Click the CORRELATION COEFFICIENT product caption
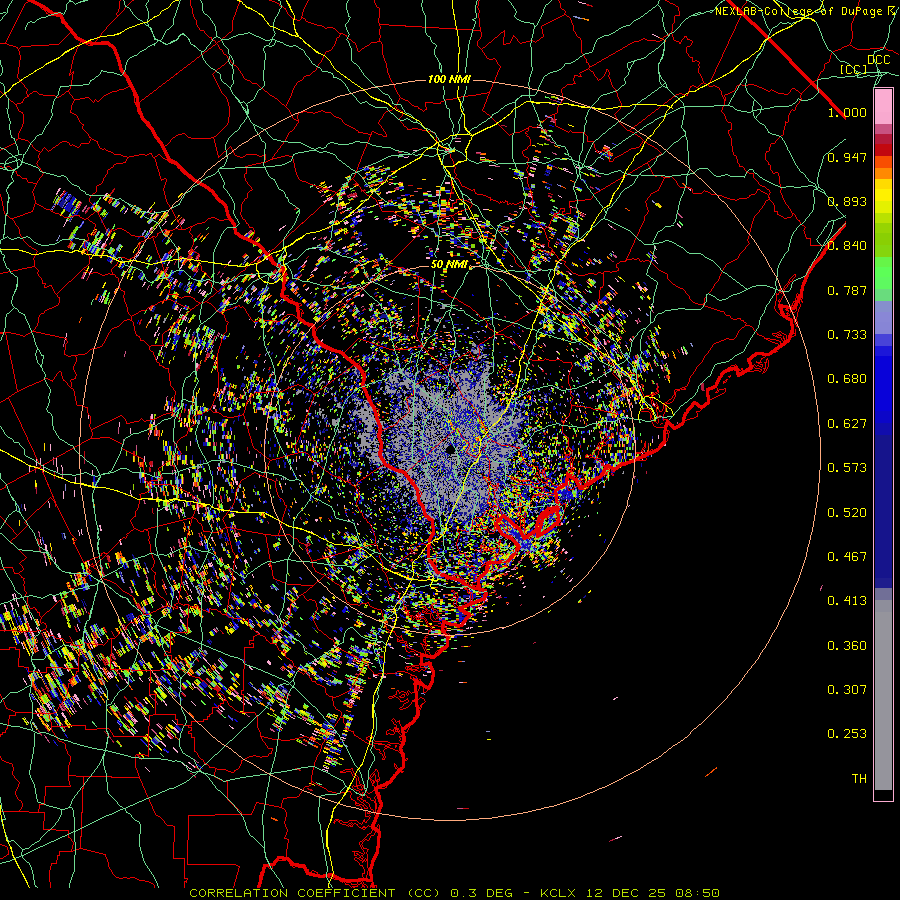This screenshot has height=900, width=900. coord(293,893)
